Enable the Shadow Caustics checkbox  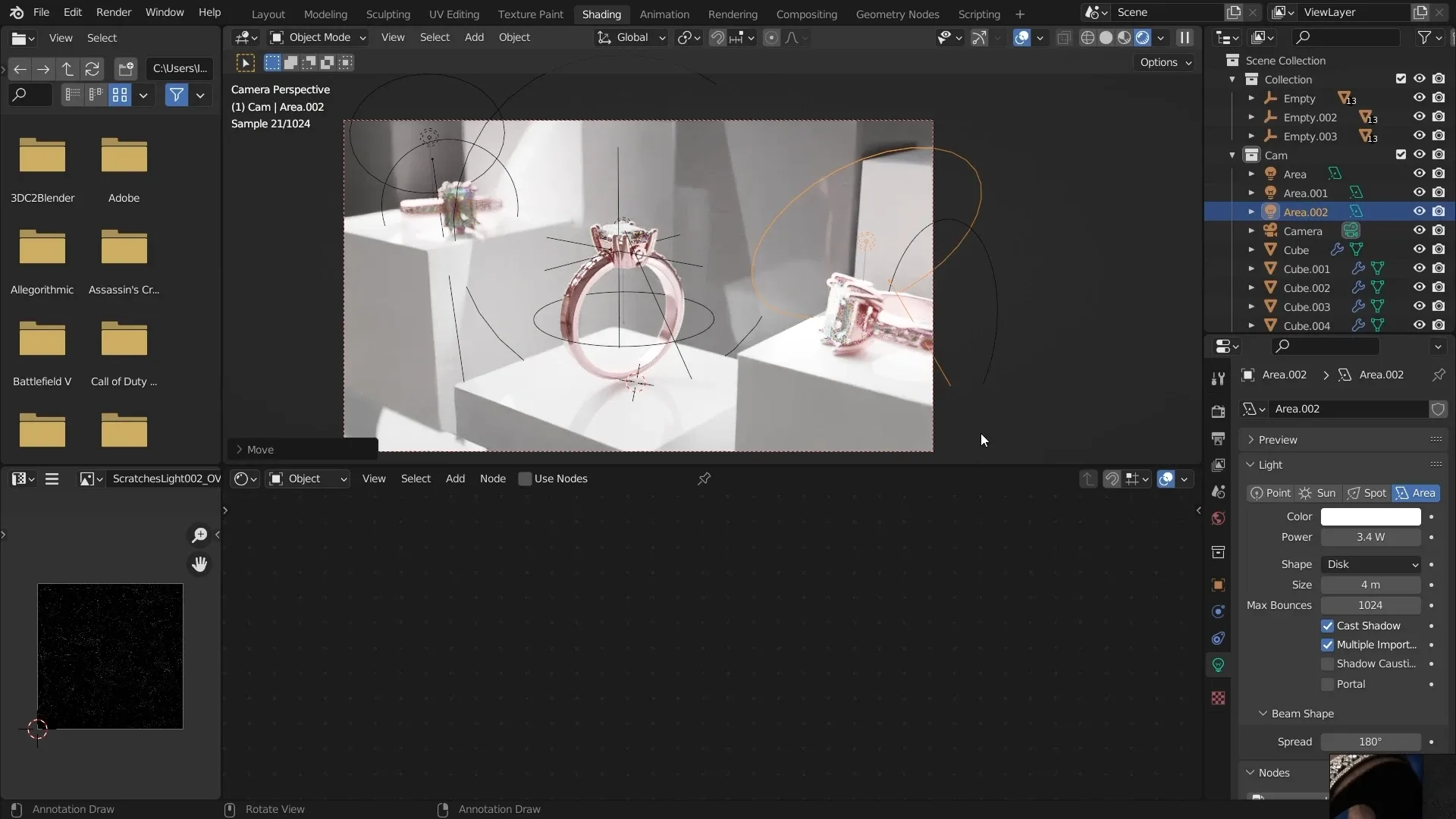coord(1327,664)
